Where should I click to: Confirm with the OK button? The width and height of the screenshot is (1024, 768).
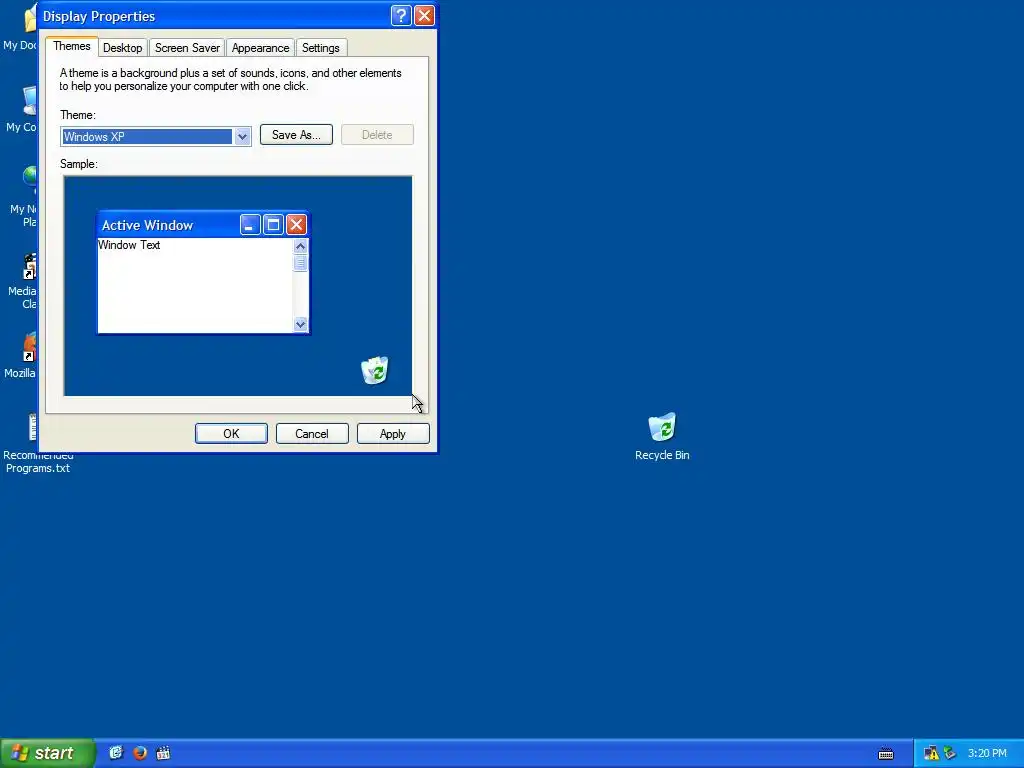(x=231, y=434)
